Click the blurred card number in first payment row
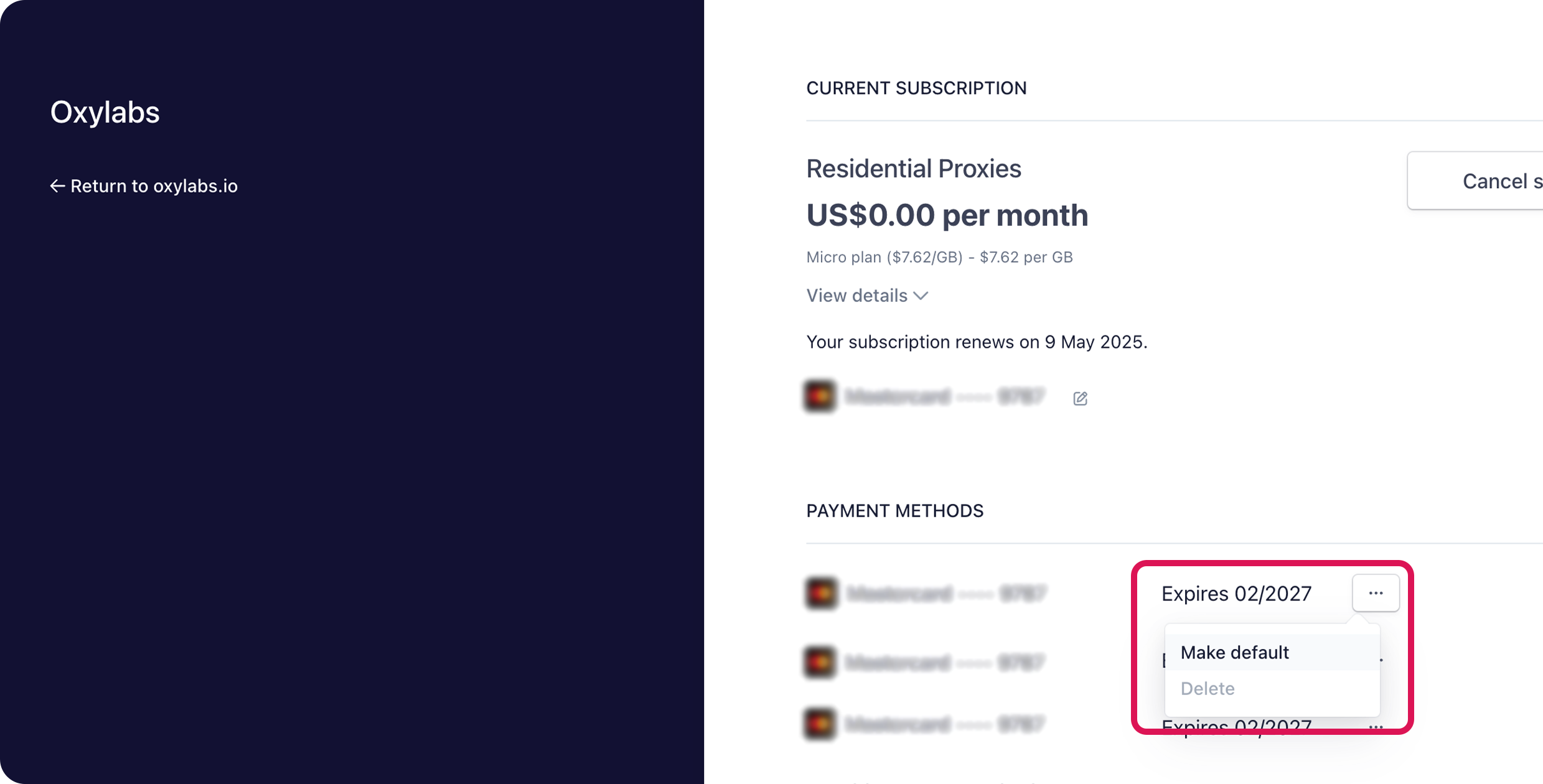1543x784 pixels. click(x=947, y=593)
